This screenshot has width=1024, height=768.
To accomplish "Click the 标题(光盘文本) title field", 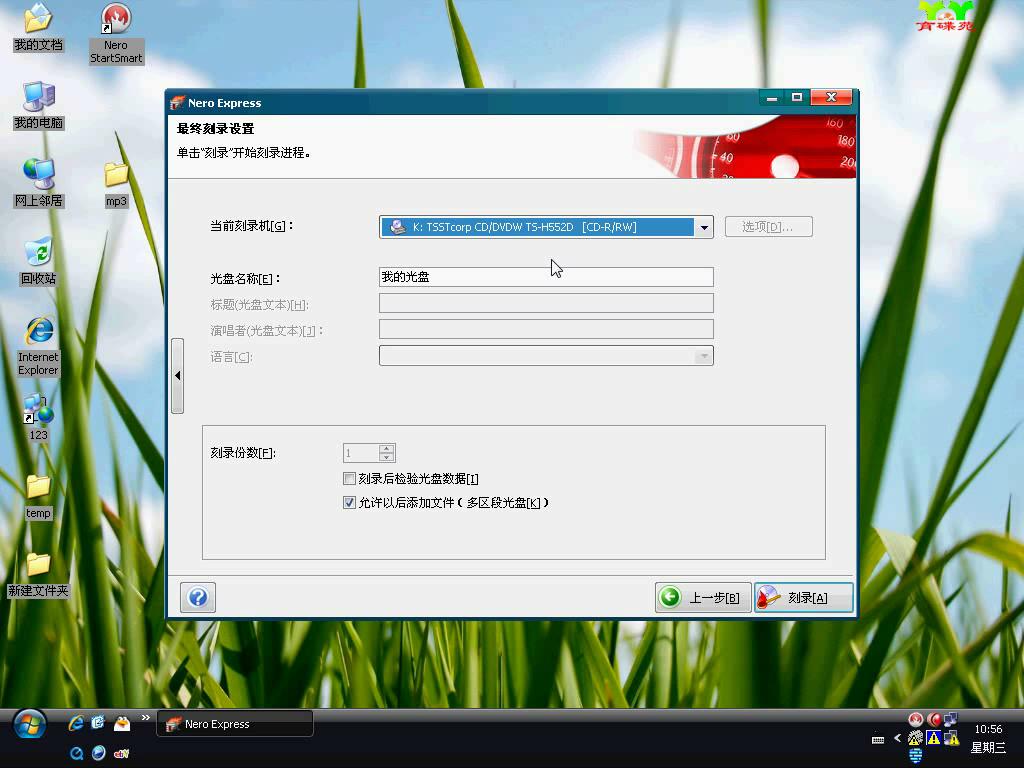I will 546,303.
